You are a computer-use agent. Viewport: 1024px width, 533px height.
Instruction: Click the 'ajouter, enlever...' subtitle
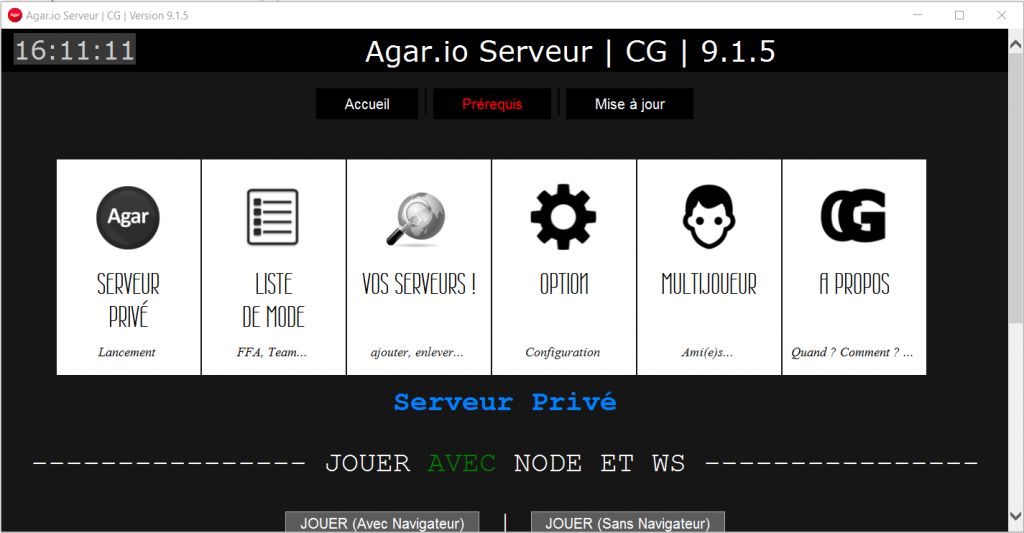[417, 353]
